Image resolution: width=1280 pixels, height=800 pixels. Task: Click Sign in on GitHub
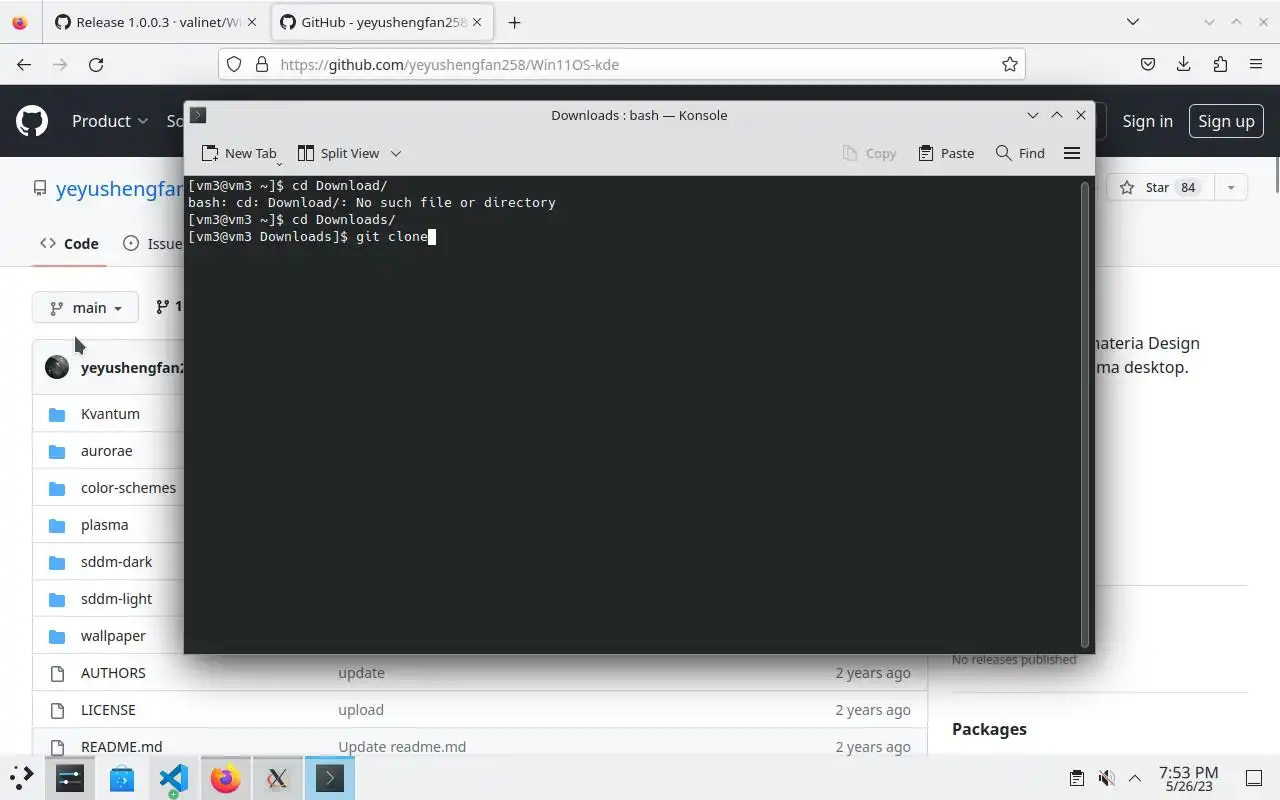(x=1147, y=121)
